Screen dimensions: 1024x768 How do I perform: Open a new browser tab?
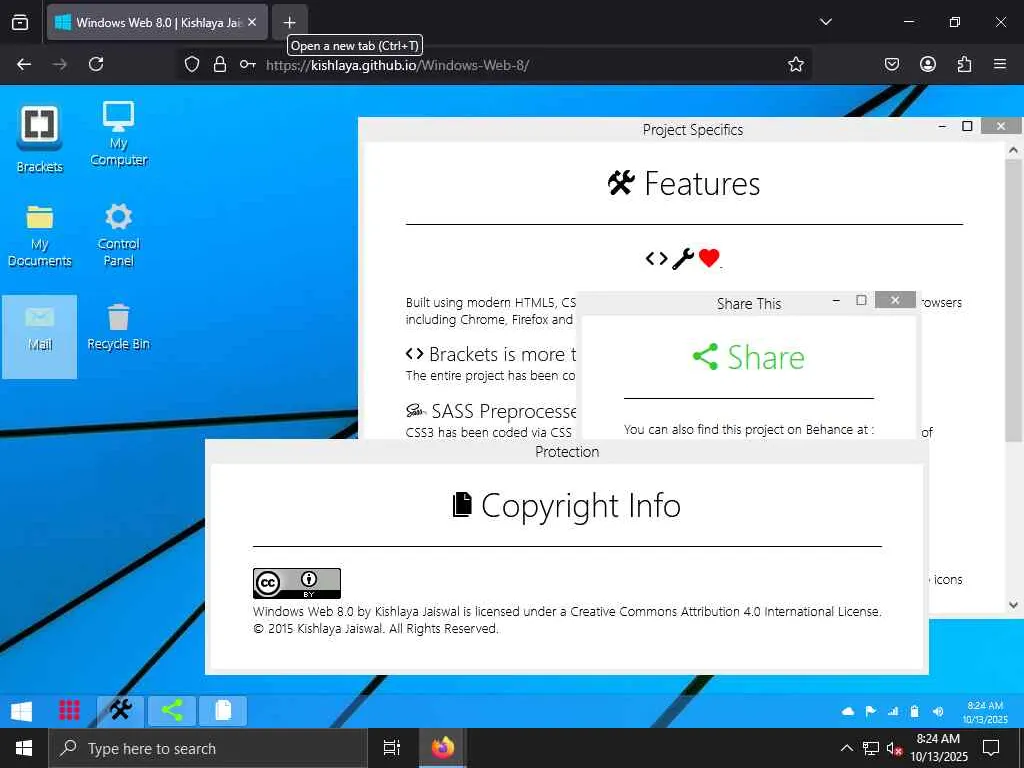(289, 22)
